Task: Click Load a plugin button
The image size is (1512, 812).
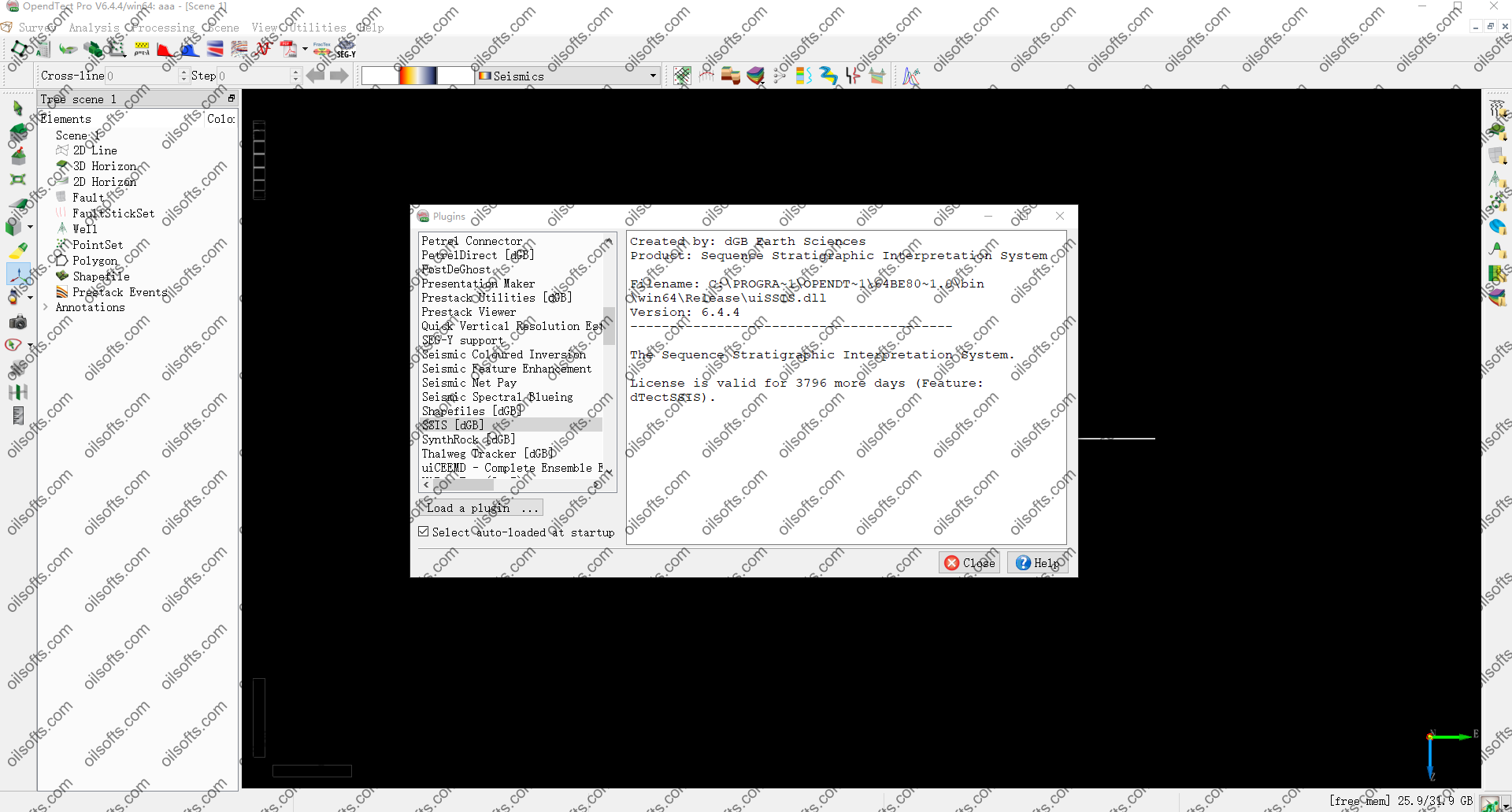Action: pos(480,508)
